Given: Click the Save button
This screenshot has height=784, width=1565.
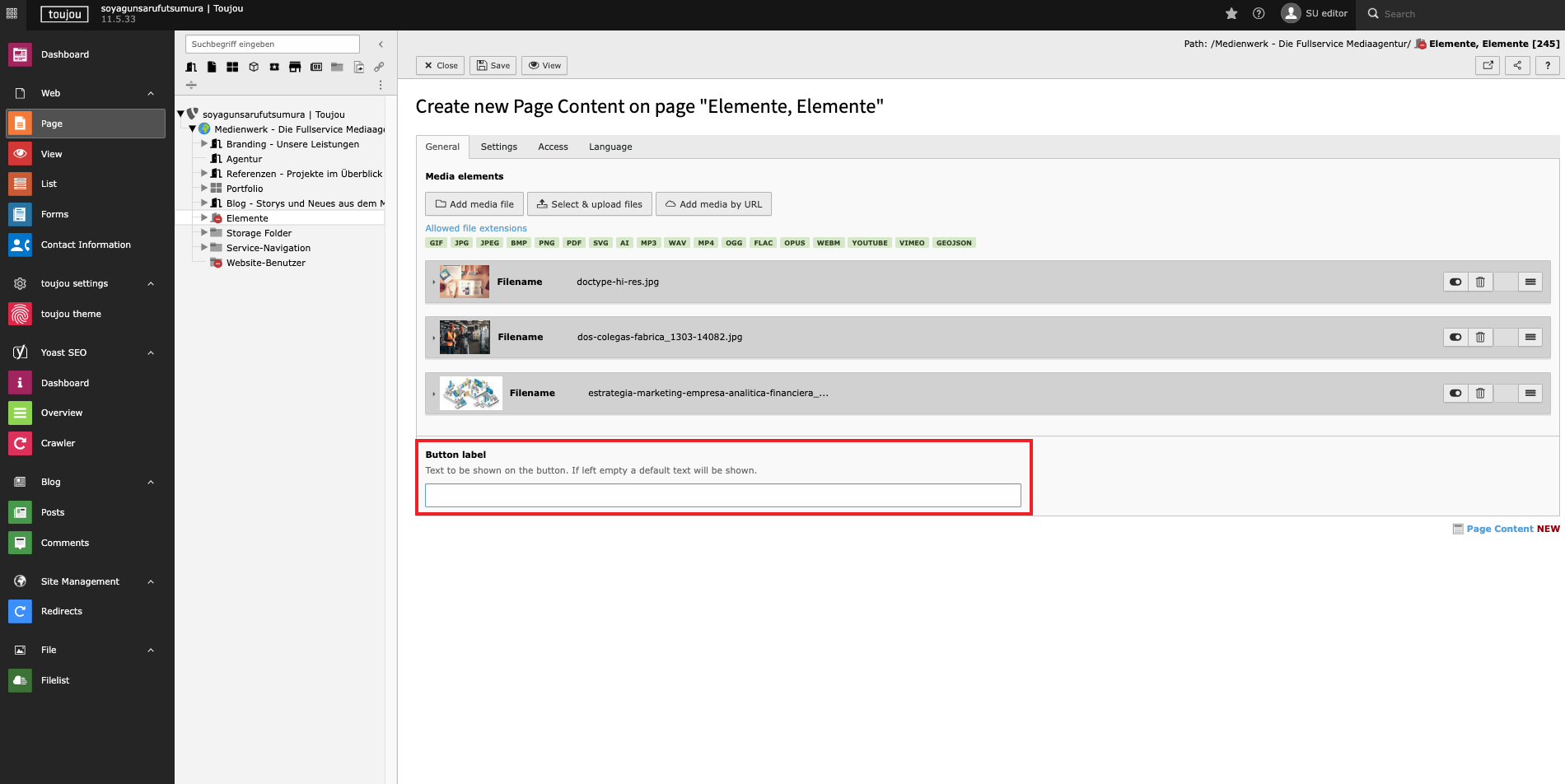Looking at the screenshot, I should click(493, 65).
